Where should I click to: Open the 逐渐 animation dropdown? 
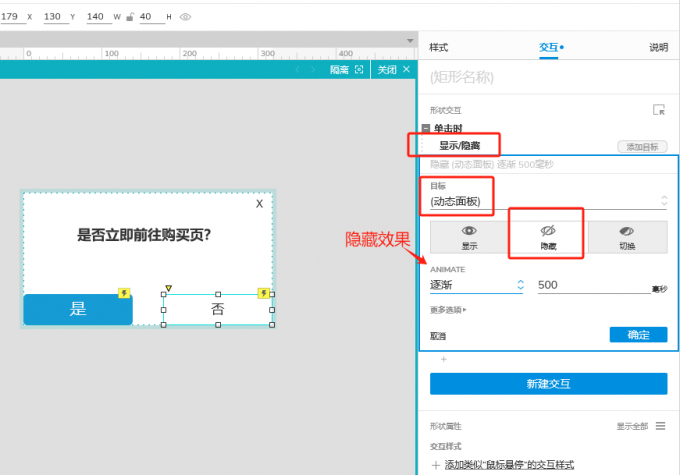click(477, 285)
